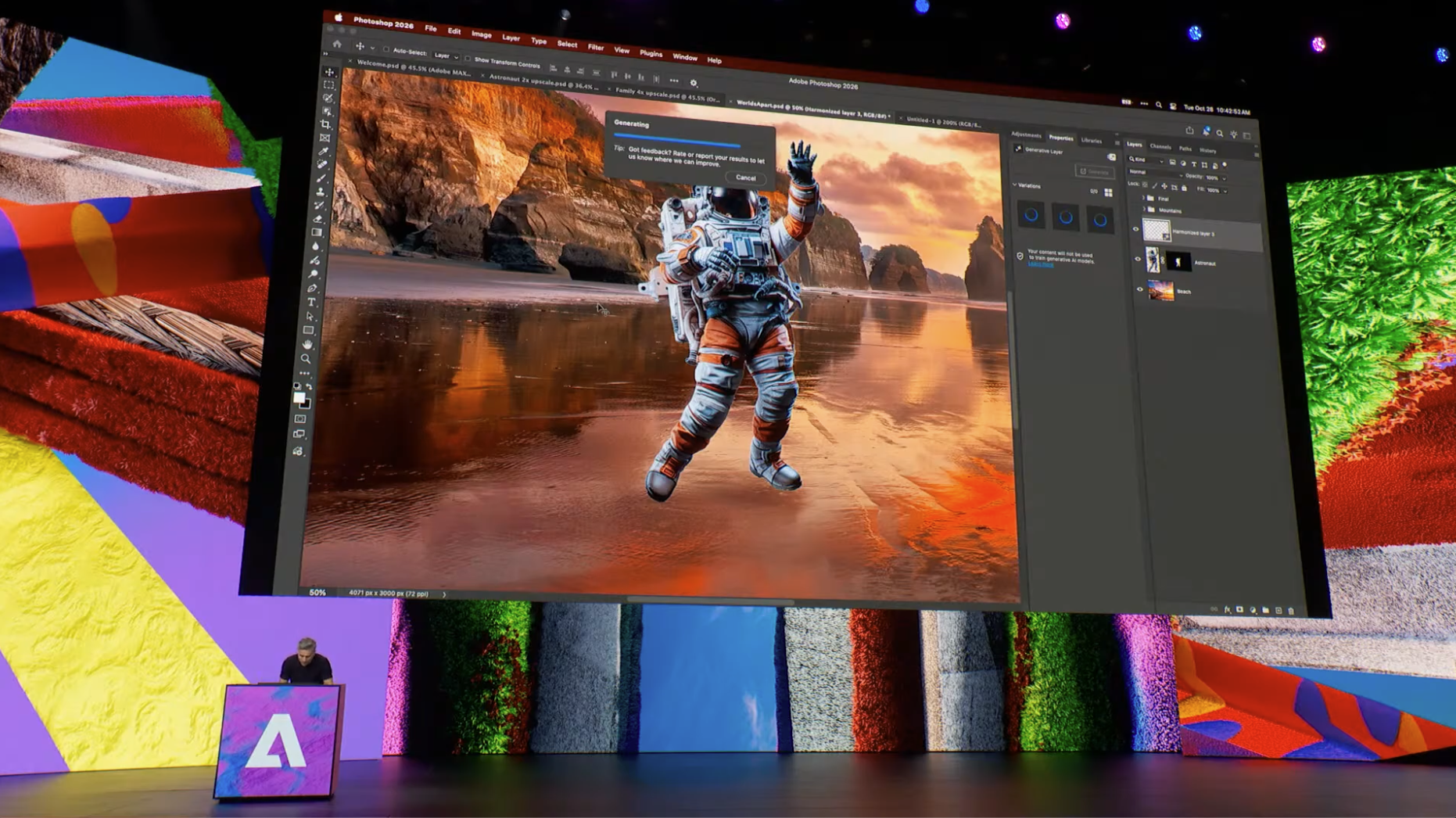
Task: Click the lock all layer icon
Action: click(1184, 188)
